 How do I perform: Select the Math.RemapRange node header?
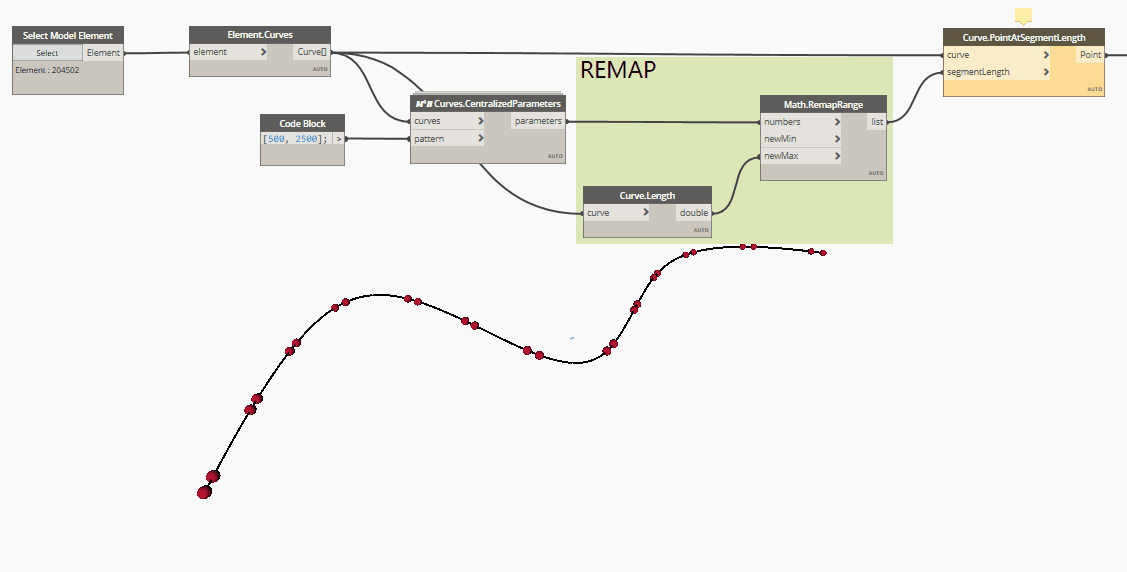822,104
